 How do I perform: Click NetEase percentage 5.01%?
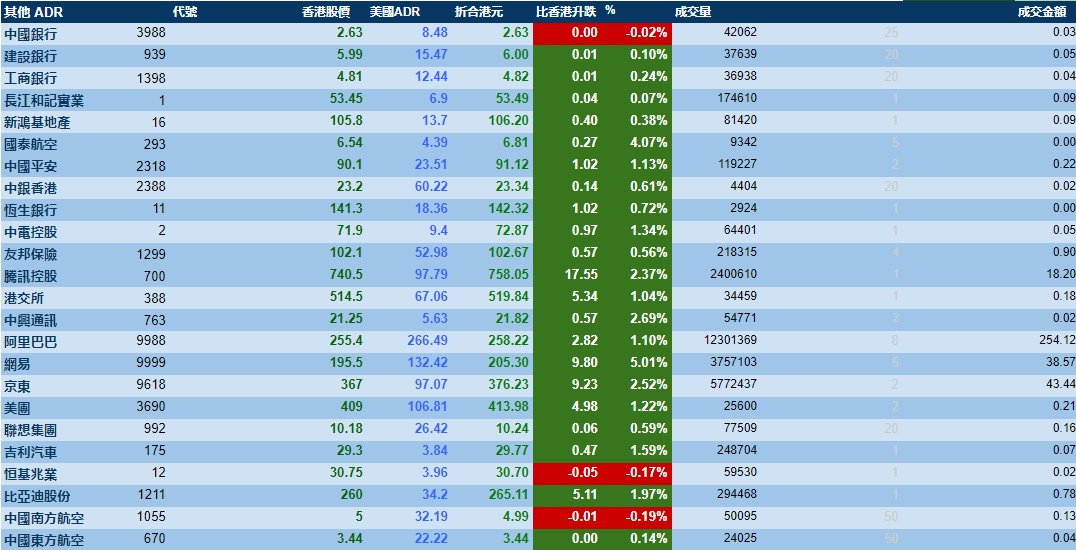648,362
